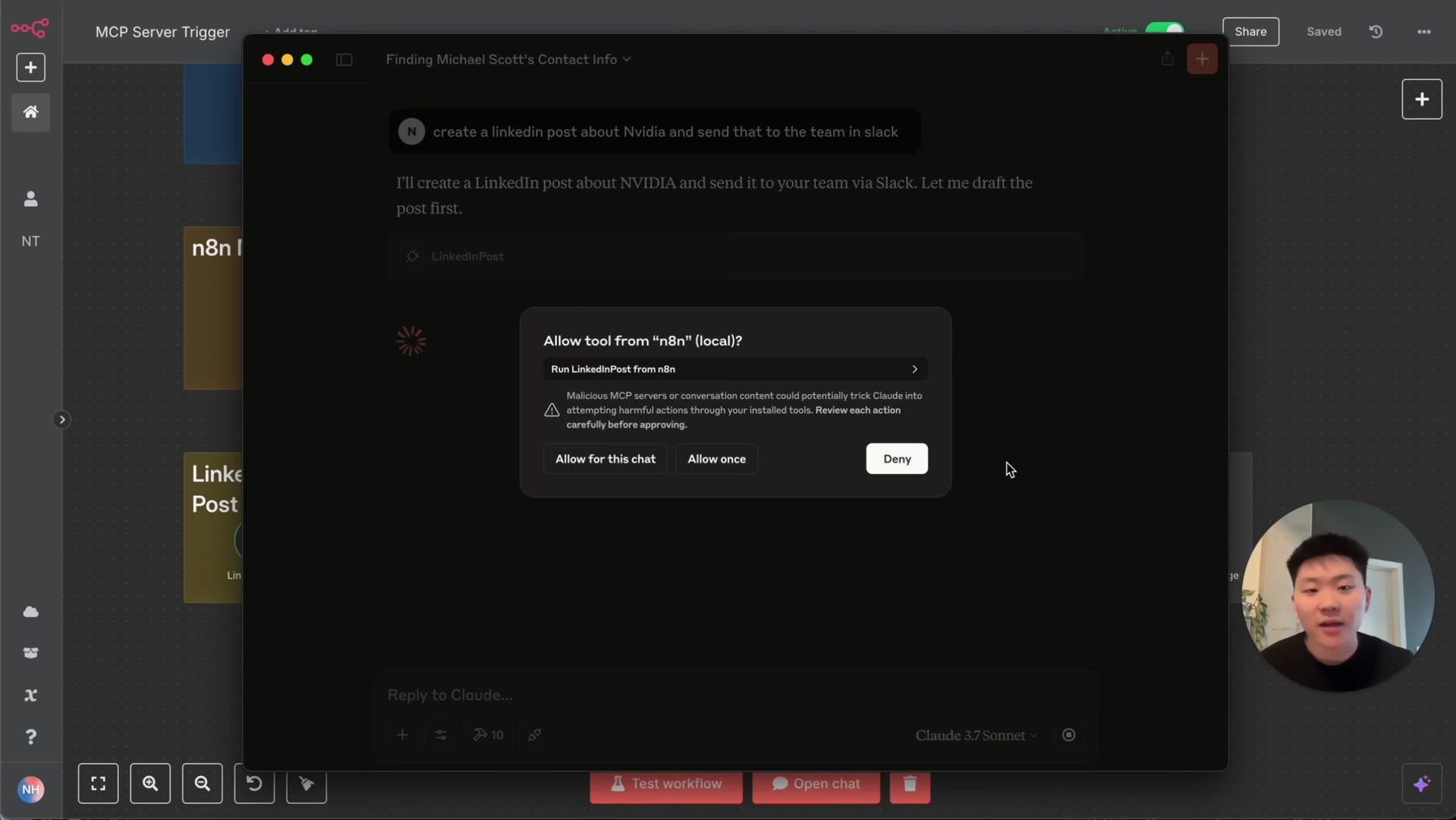Open the n8n home overview icon
This screenshot has height=820, width=1456.
pyautogui.click(x=31, y=112)
